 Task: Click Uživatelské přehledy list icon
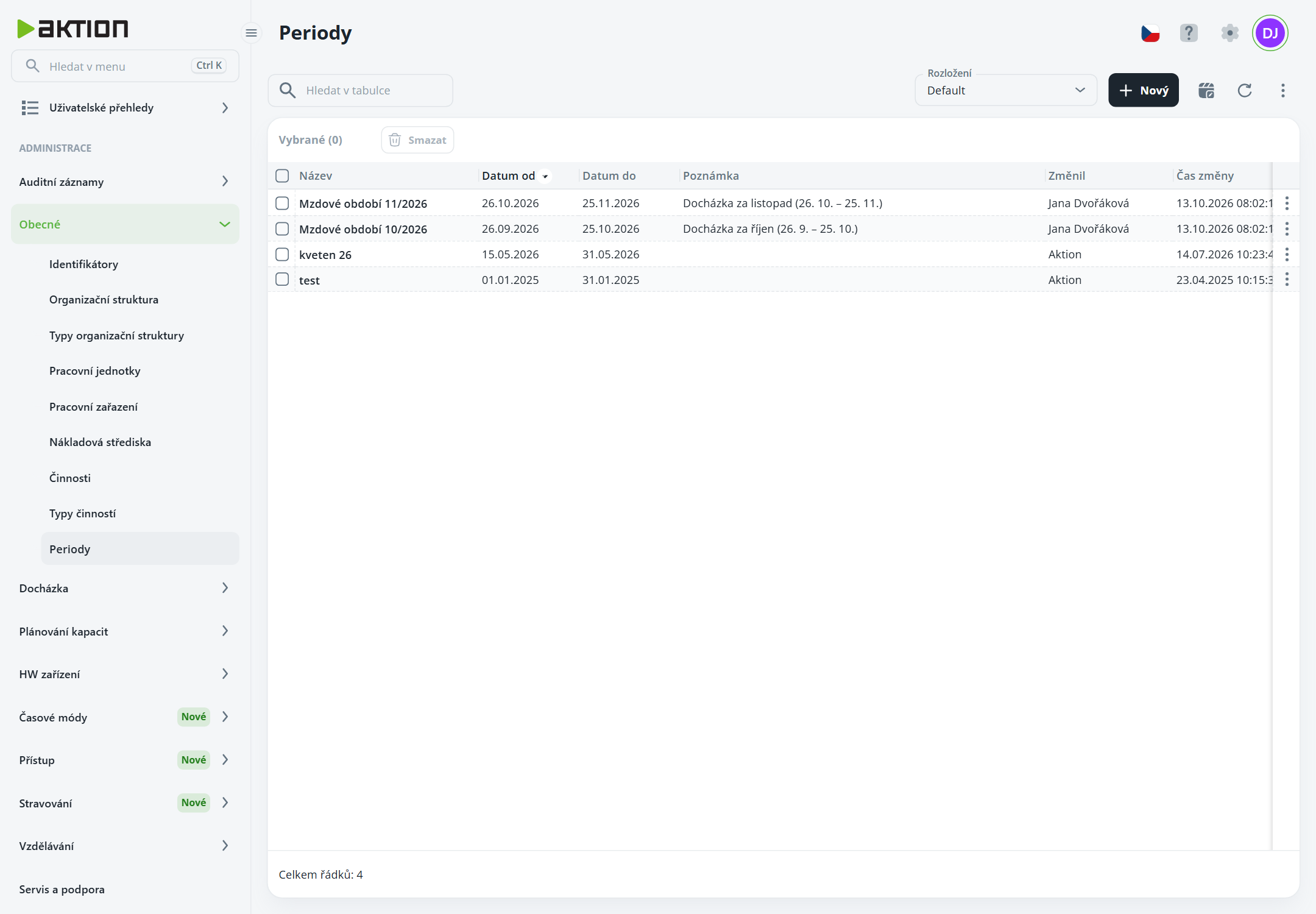coord(30,108)
